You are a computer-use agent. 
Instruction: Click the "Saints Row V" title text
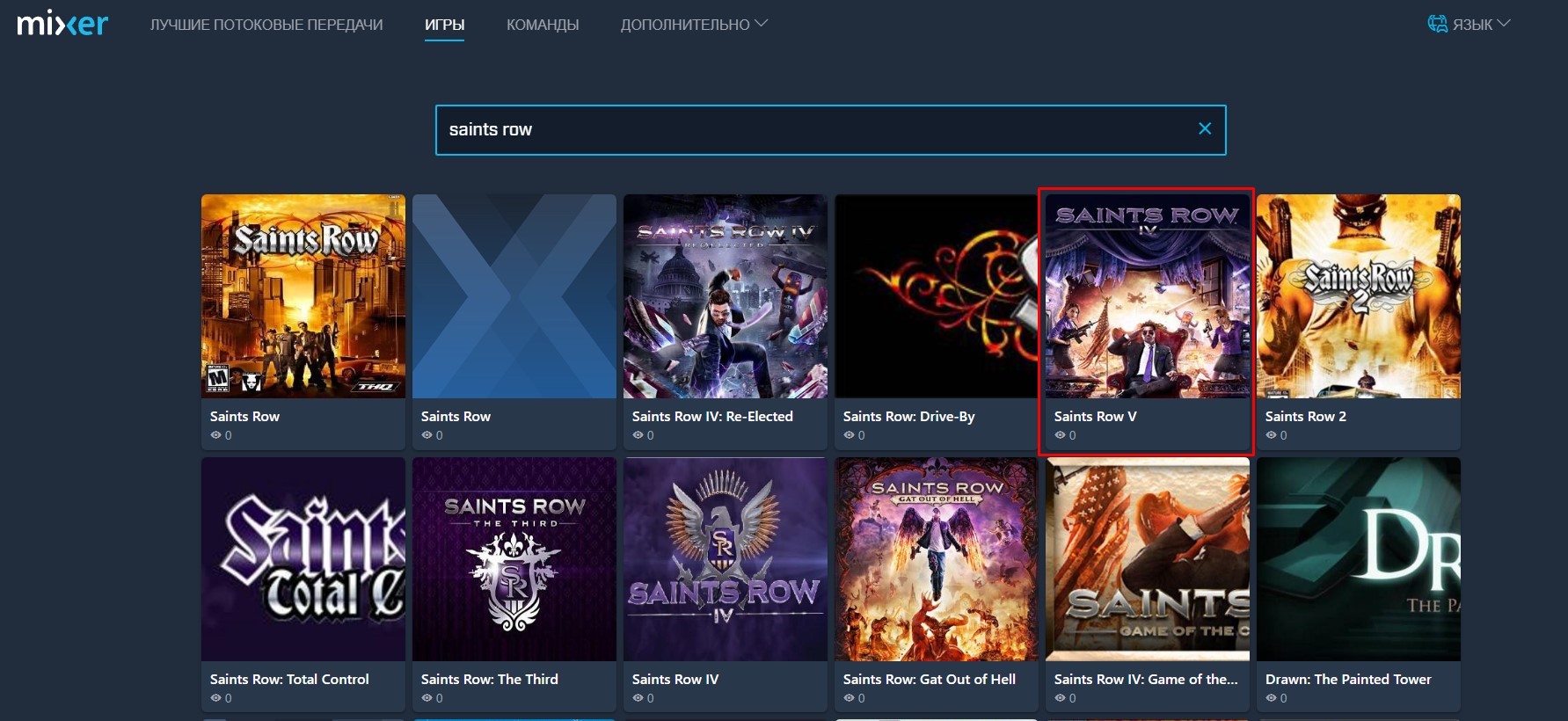[1096, 417]
